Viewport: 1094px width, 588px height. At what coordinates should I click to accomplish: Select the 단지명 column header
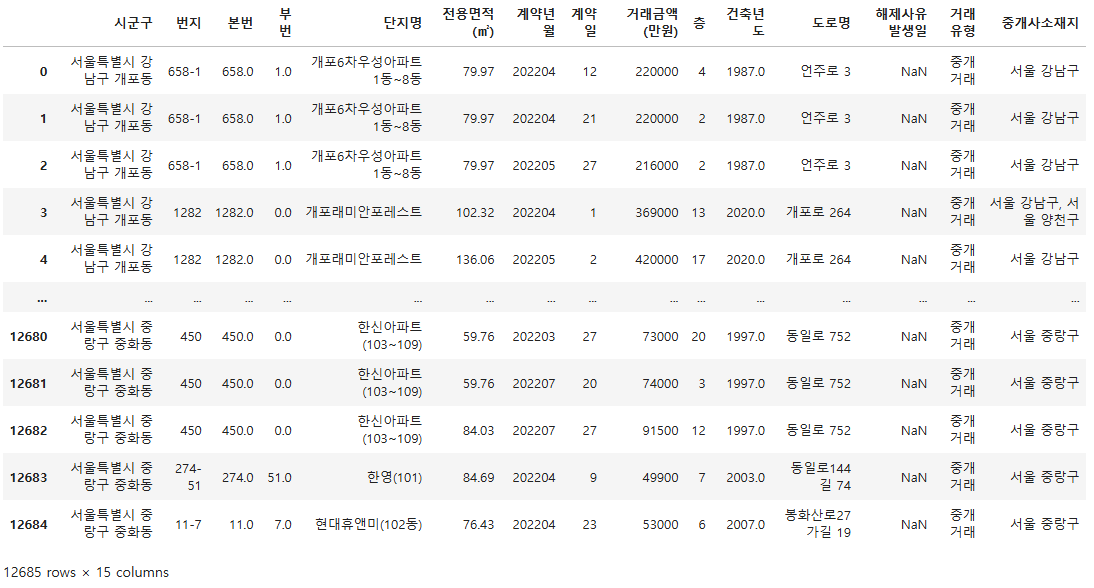[x=403, y=23]
